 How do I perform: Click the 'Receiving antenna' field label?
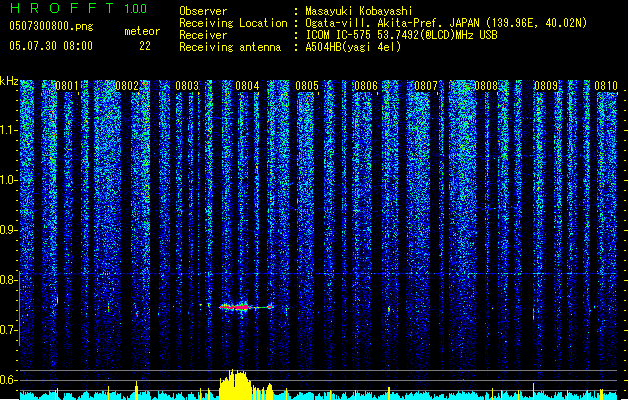click(230, 47)
